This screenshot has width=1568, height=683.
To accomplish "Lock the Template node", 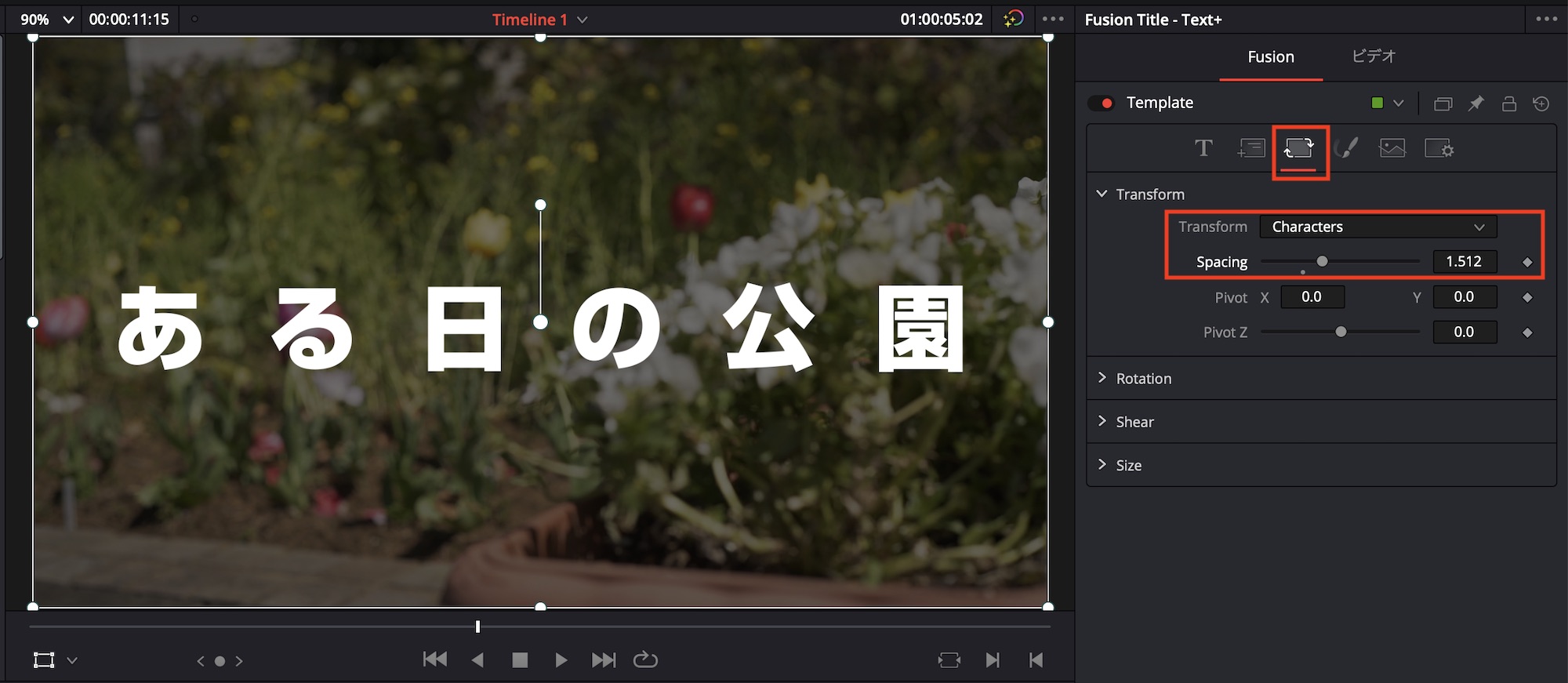I will click(x=1509, y=104).
